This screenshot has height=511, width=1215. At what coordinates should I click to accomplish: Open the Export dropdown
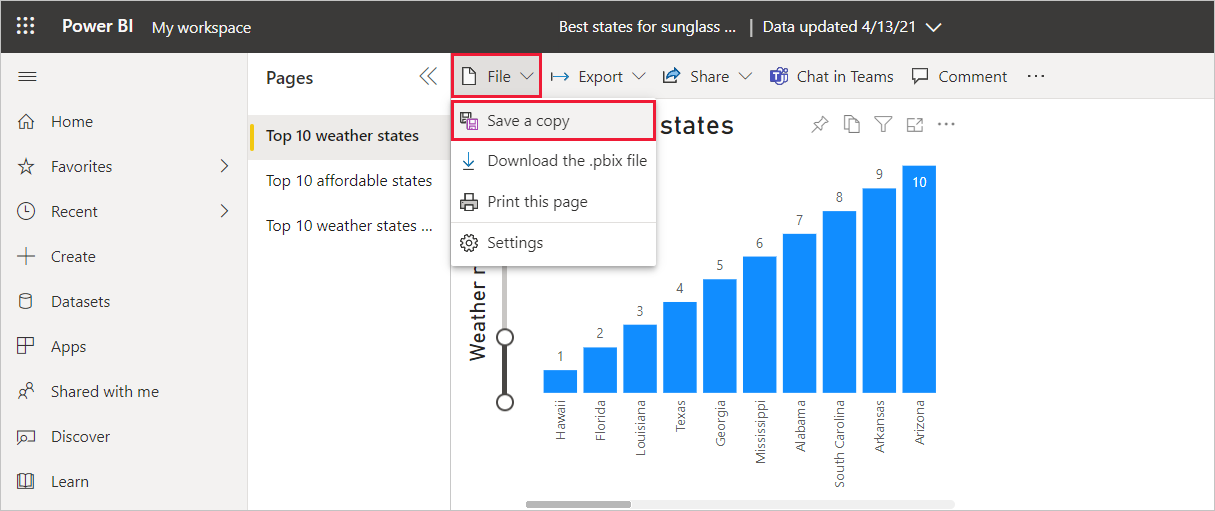point(598,77)
